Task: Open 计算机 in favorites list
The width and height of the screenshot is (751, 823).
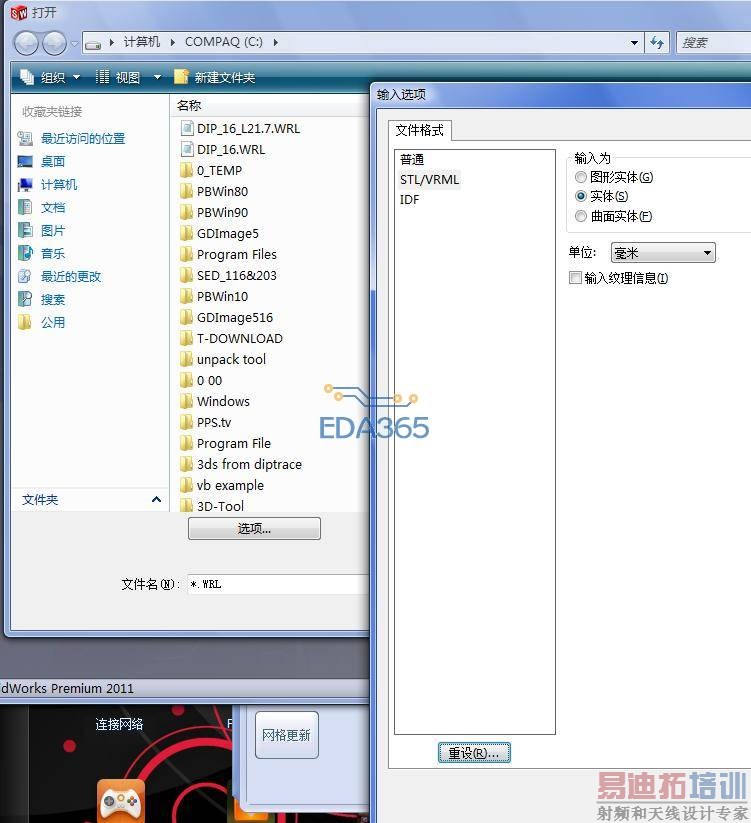Action: click(x=59, y=185)
